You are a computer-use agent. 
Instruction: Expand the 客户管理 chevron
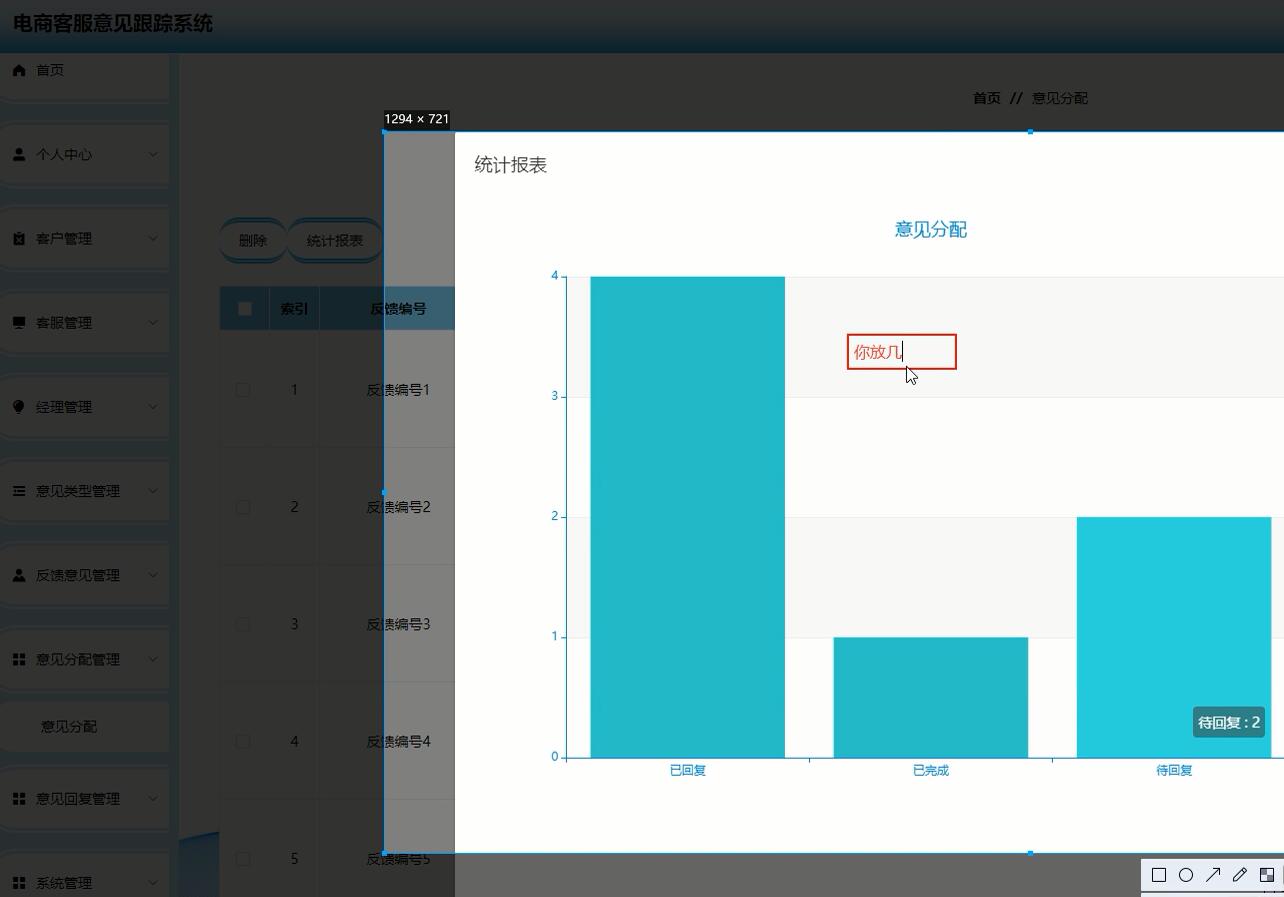point(153,238)
